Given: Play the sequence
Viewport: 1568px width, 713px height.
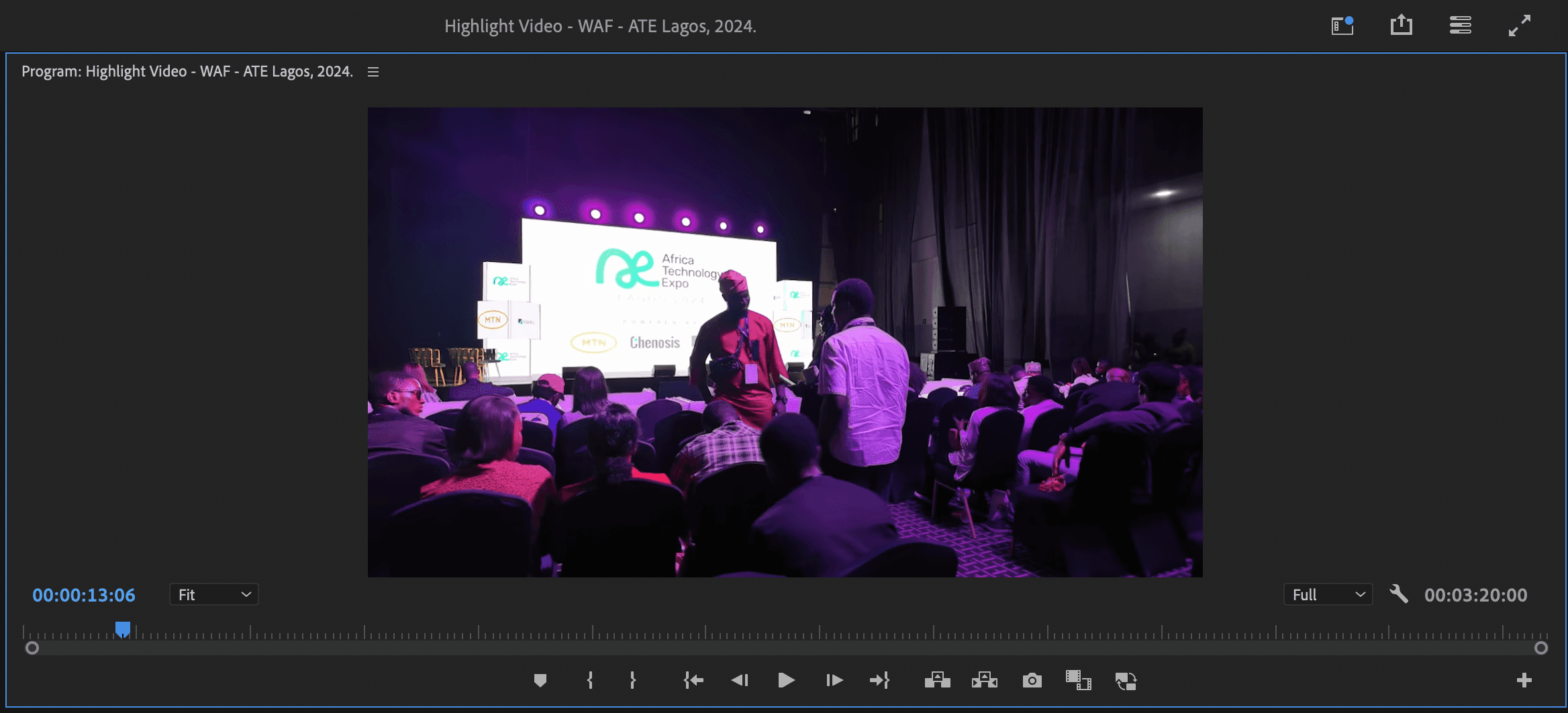Looking at the screenshot, I should click(786, 681).
